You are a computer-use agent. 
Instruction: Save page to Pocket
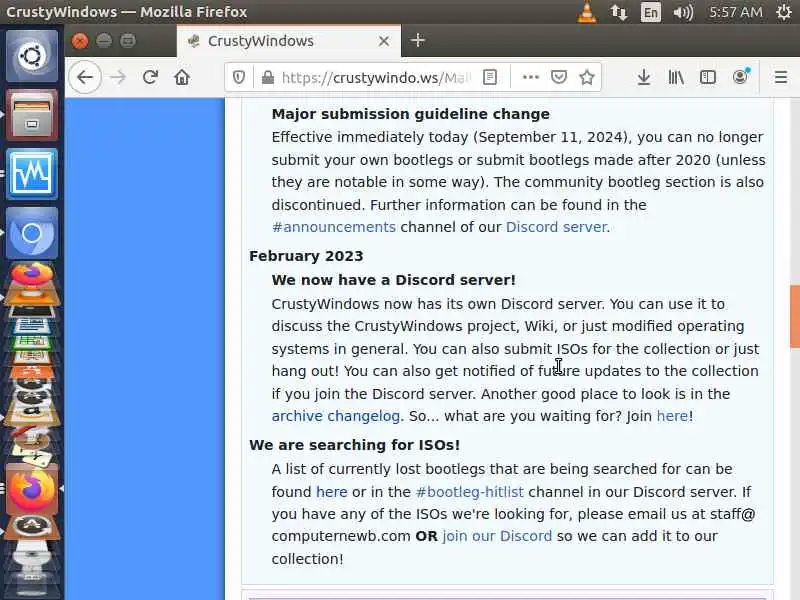click(x=559, y=78)
